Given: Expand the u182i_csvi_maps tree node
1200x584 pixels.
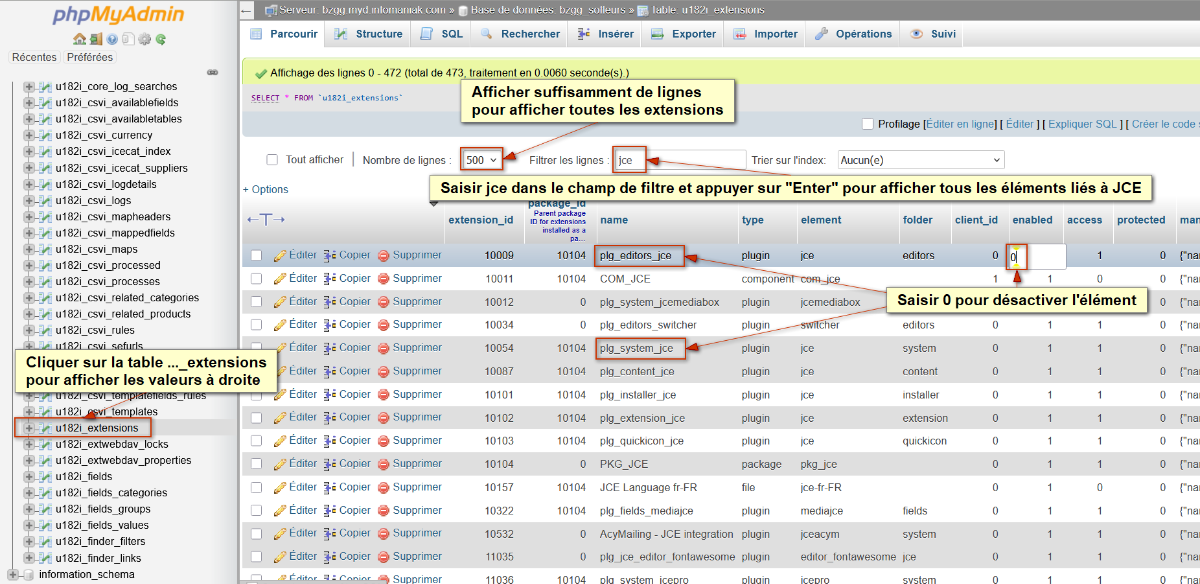Looking at the screenshot, I should tap(29, 249).
